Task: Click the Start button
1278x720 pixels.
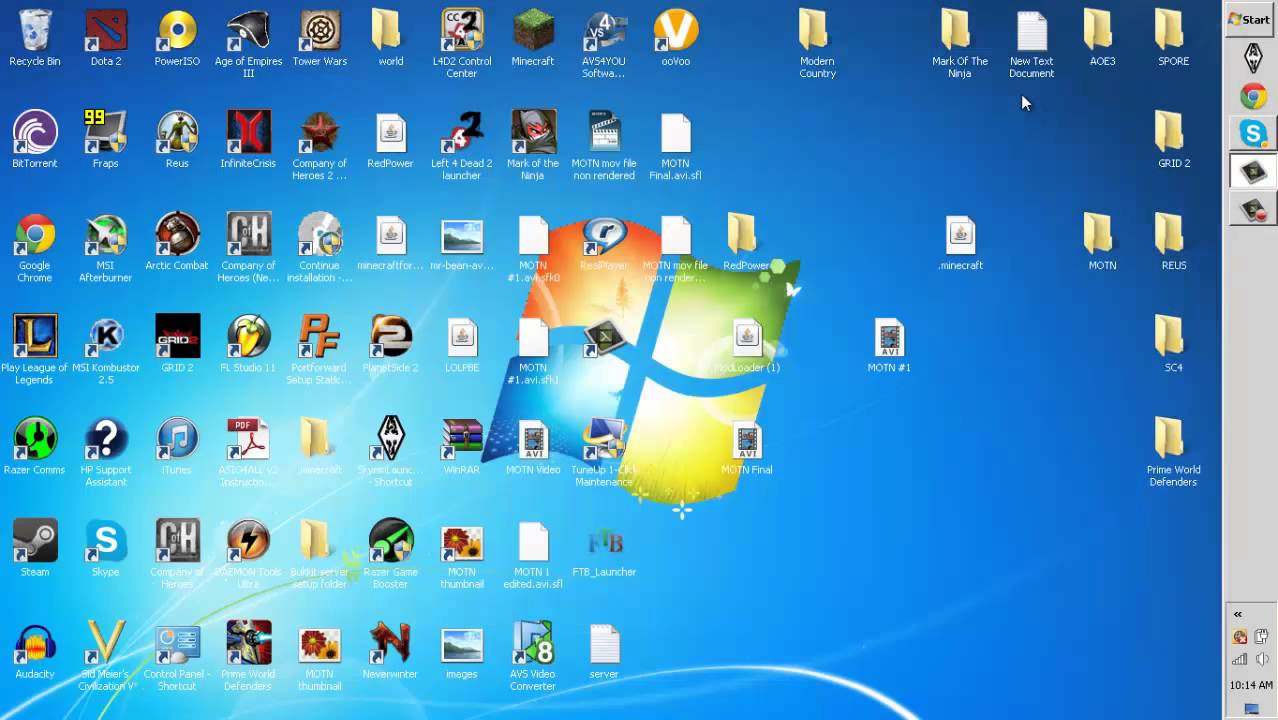Action: click(1249, 19)
